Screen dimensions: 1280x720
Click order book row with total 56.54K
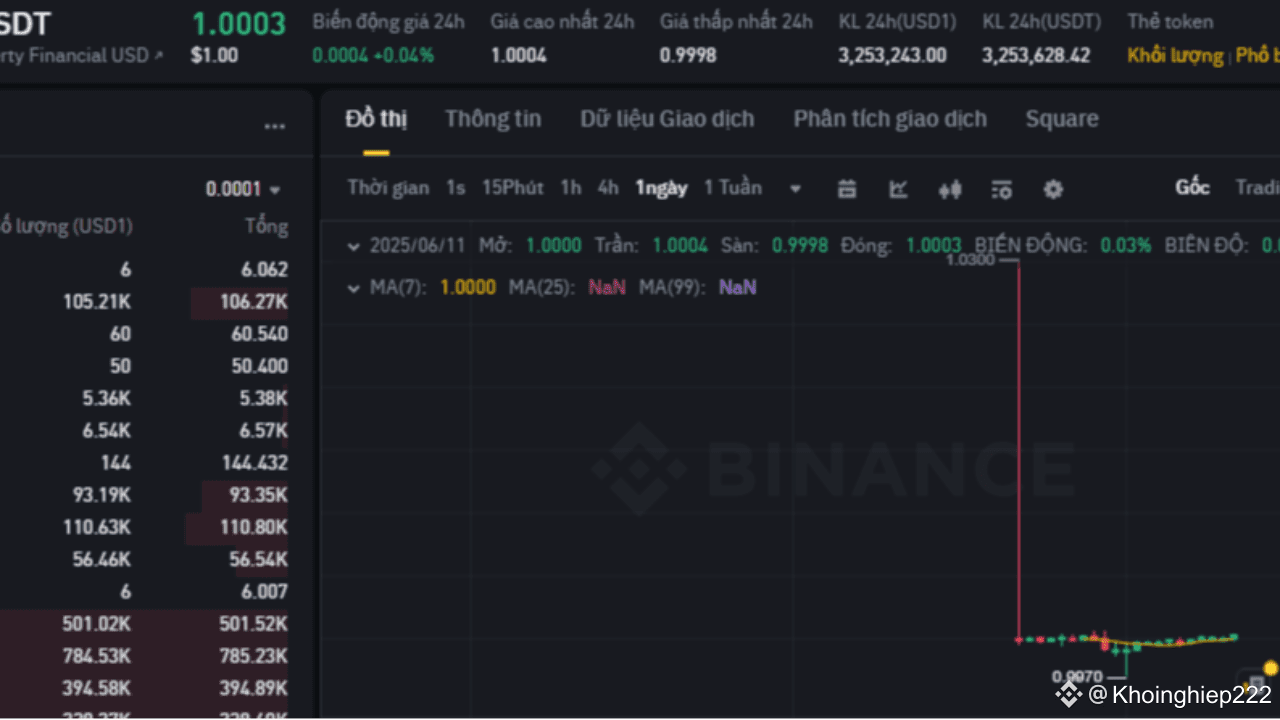[x=144, y=559]
